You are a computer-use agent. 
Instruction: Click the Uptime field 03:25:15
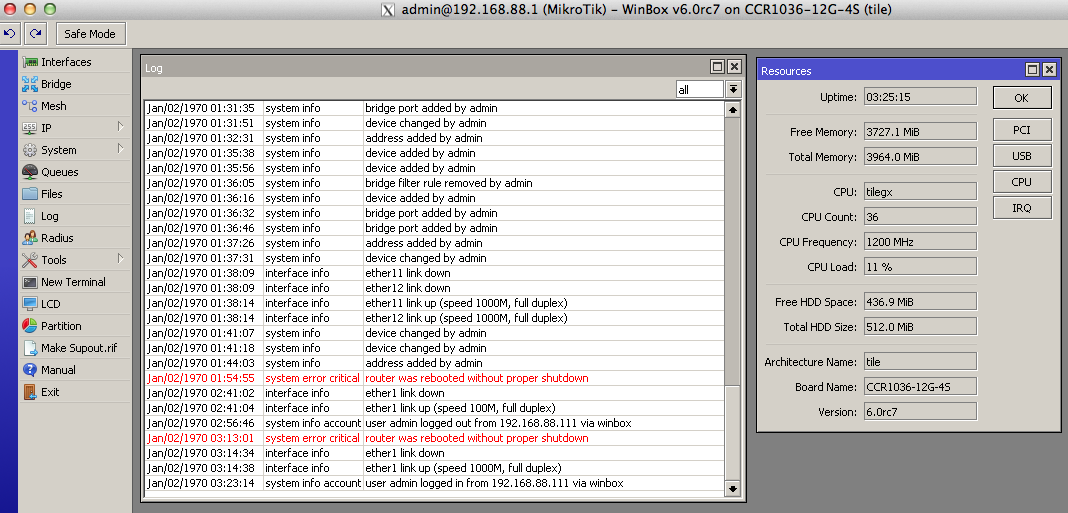click(920, 97)
